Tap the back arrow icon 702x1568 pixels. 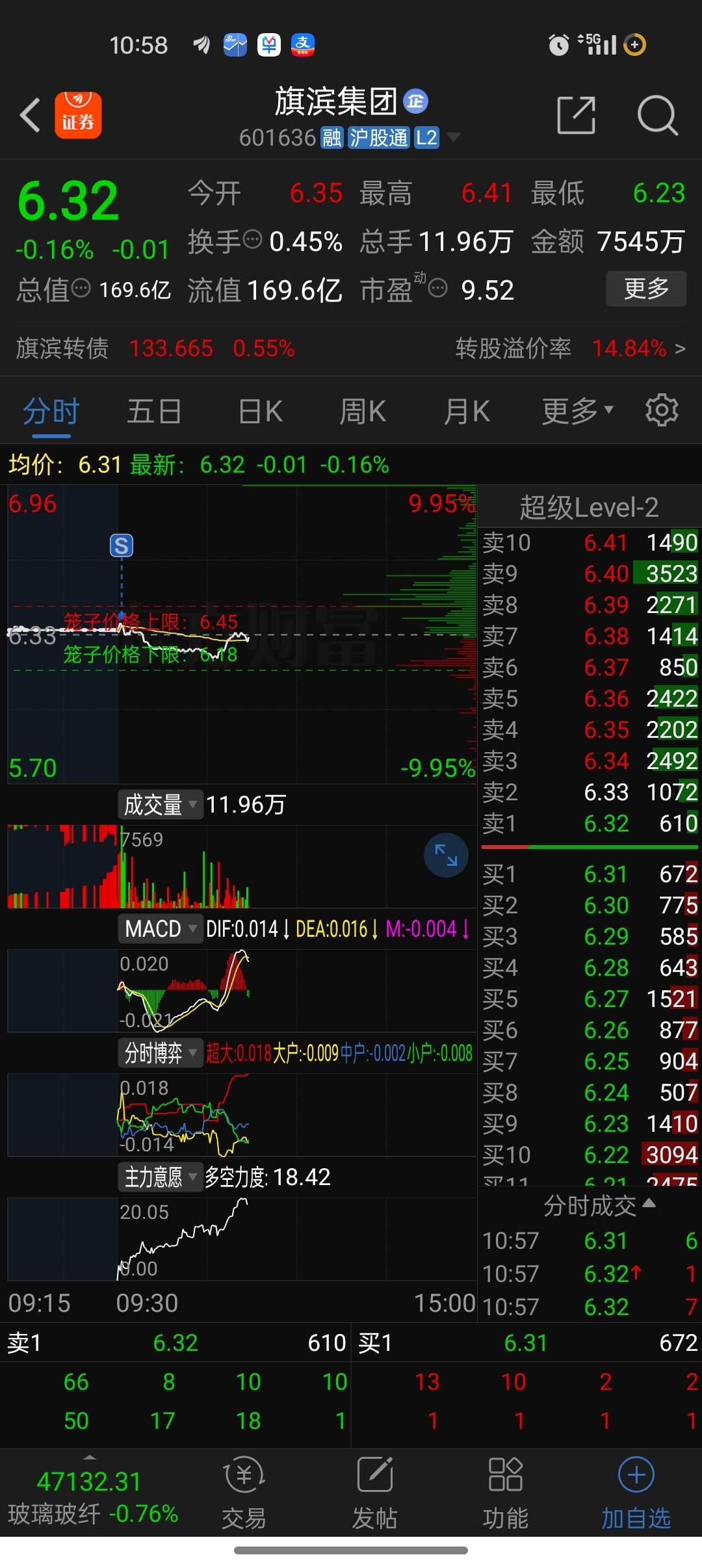click(30, 115)
